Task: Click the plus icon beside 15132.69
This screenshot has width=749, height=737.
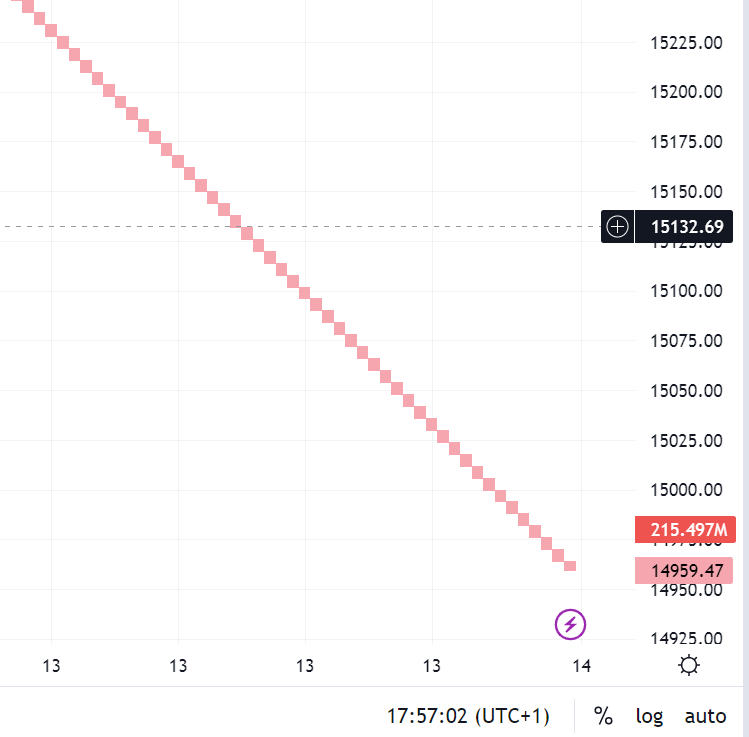Action: point(618,227)
